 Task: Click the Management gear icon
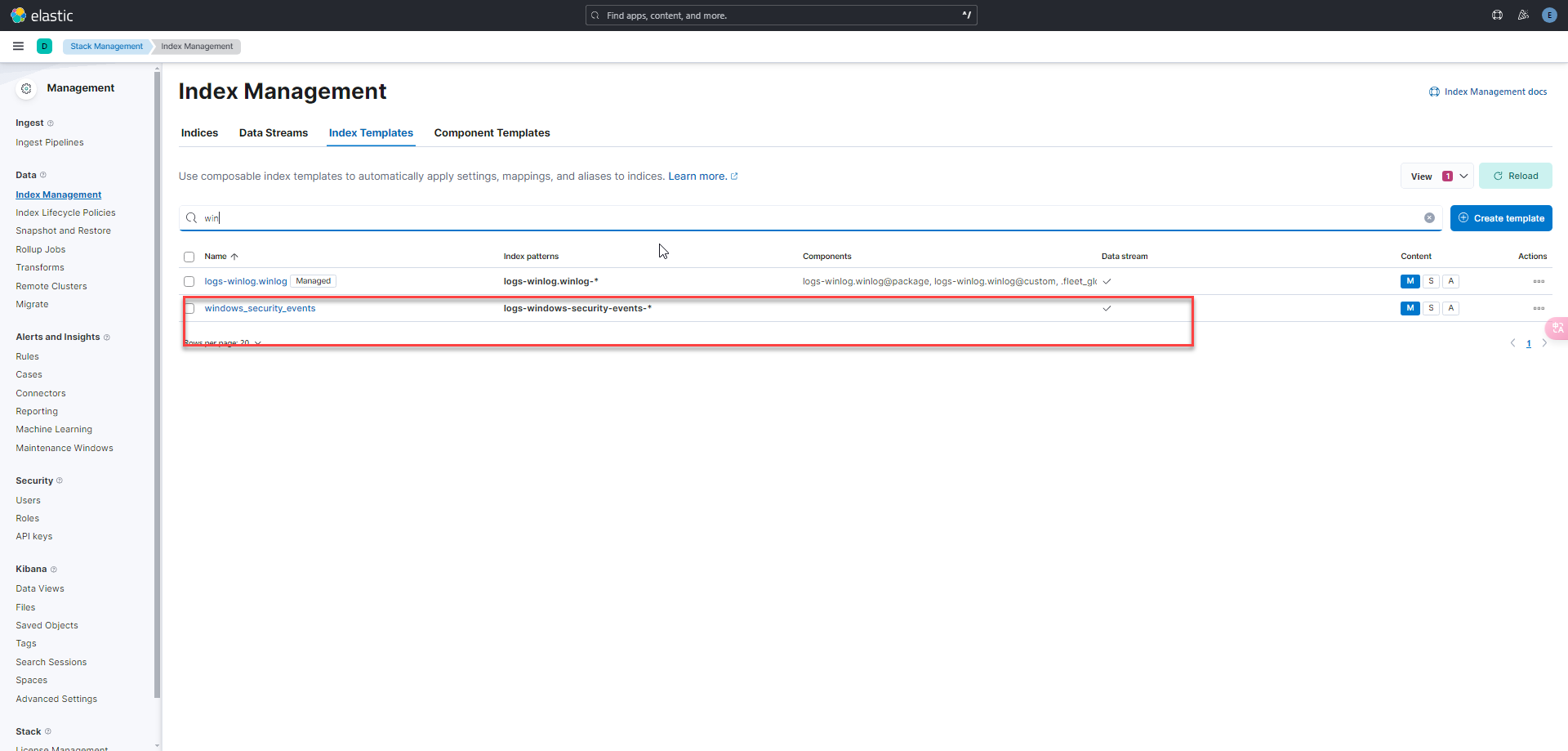click(x=26, y=88)
